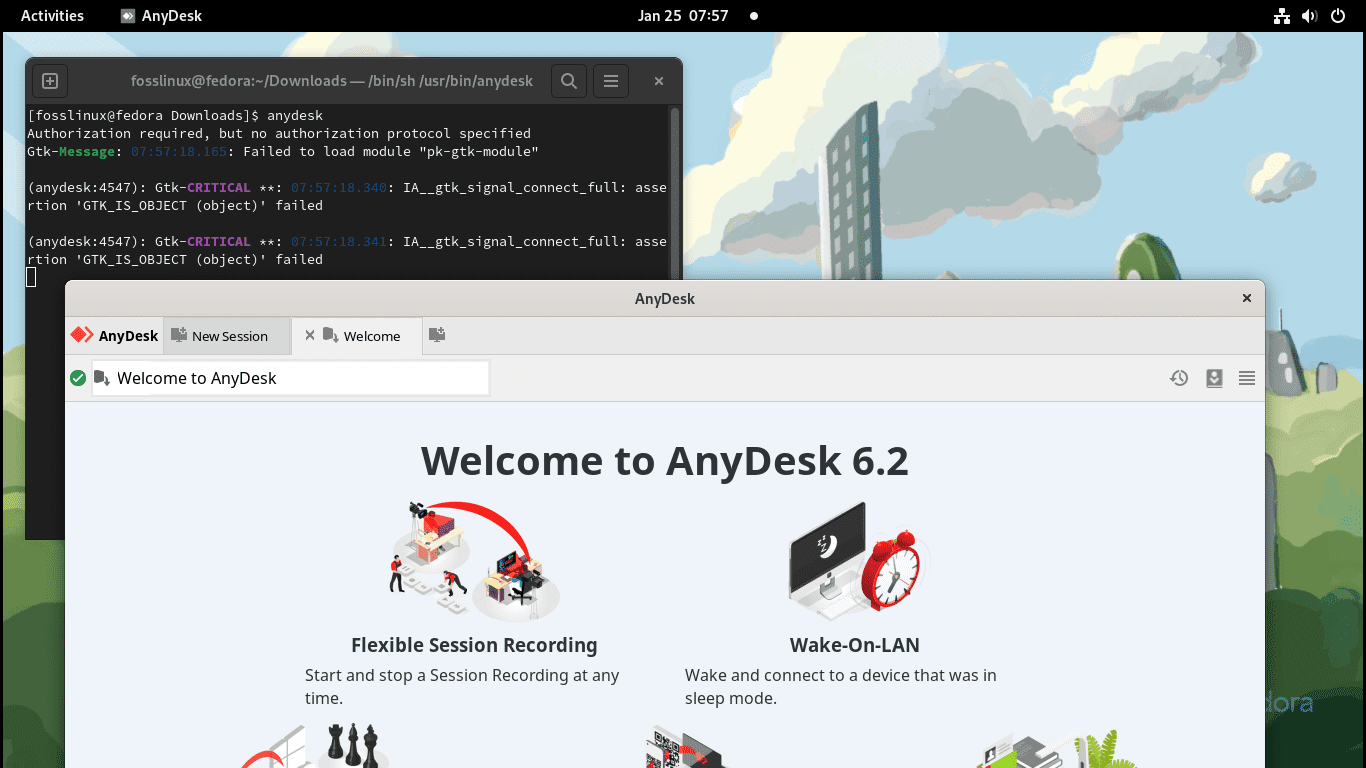Viewport: 1366px width, 768px height.
Task: Click the Welcome to AnyDesk address field
Action: (x=290, y=378)
